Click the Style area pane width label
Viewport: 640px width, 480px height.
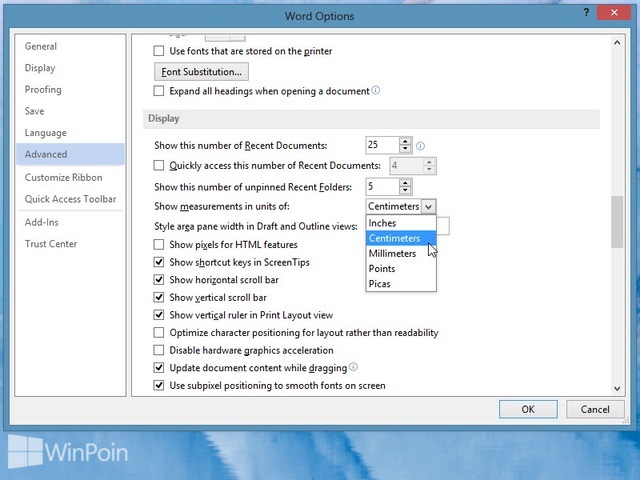pos(256,227)
